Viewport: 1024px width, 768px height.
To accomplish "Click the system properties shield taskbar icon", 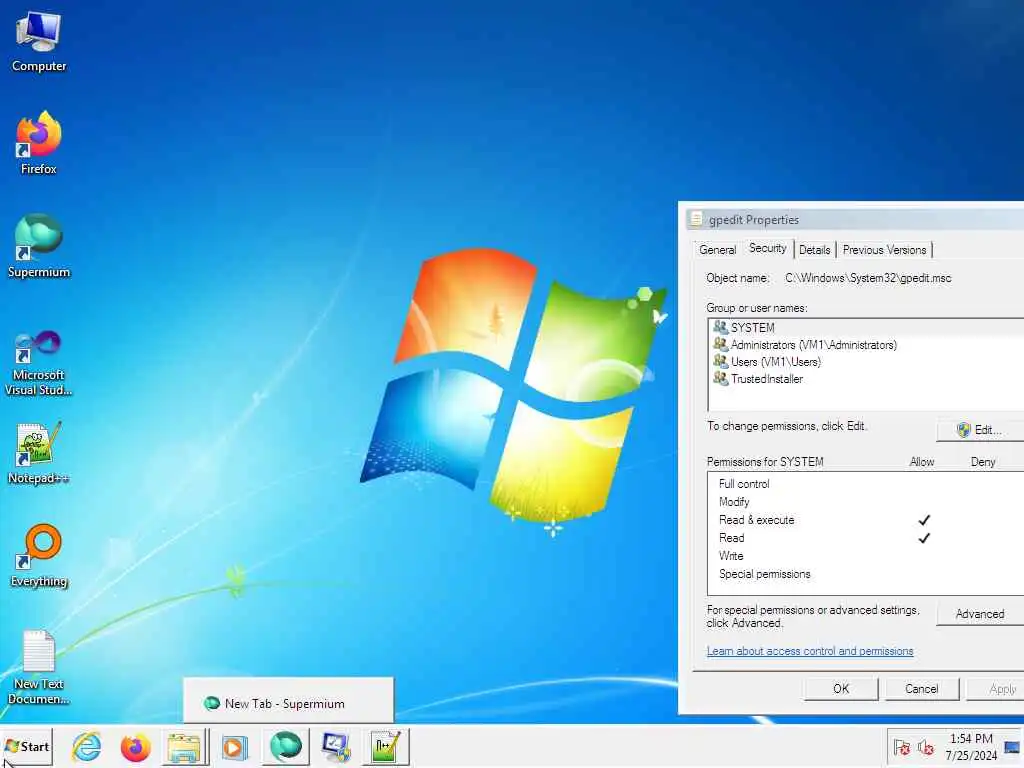I will [336, 746].
